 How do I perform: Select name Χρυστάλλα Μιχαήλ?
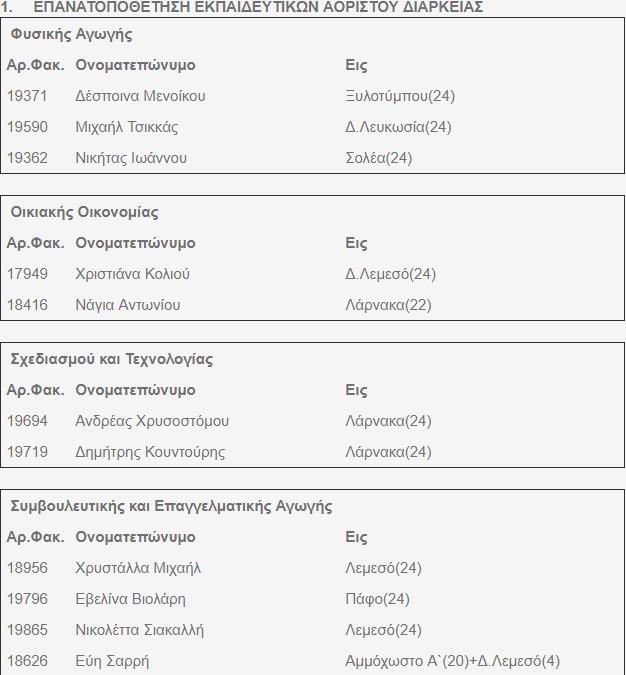point(138,568)
